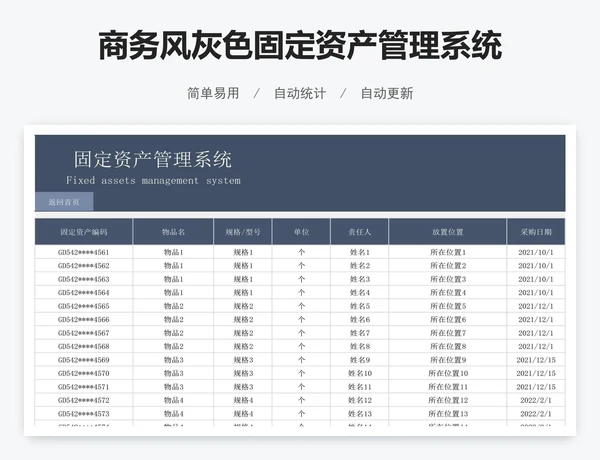
Task: Select the 采购日期 column header
Action: click(536, 232)
